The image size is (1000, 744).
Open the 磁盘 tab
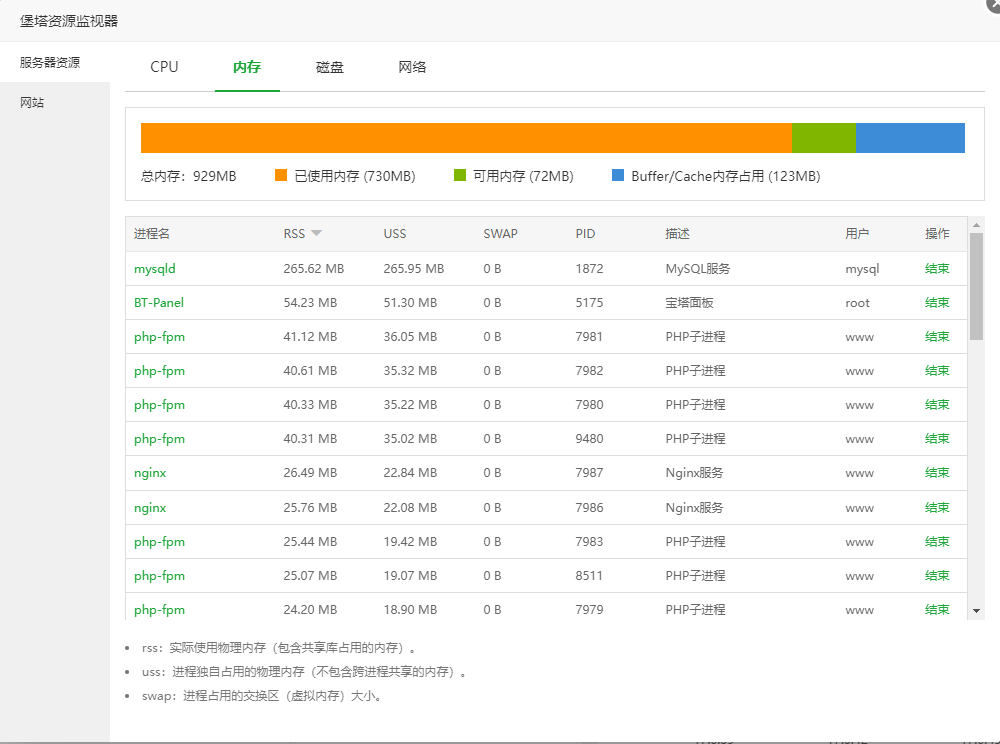tap(330, 67)
